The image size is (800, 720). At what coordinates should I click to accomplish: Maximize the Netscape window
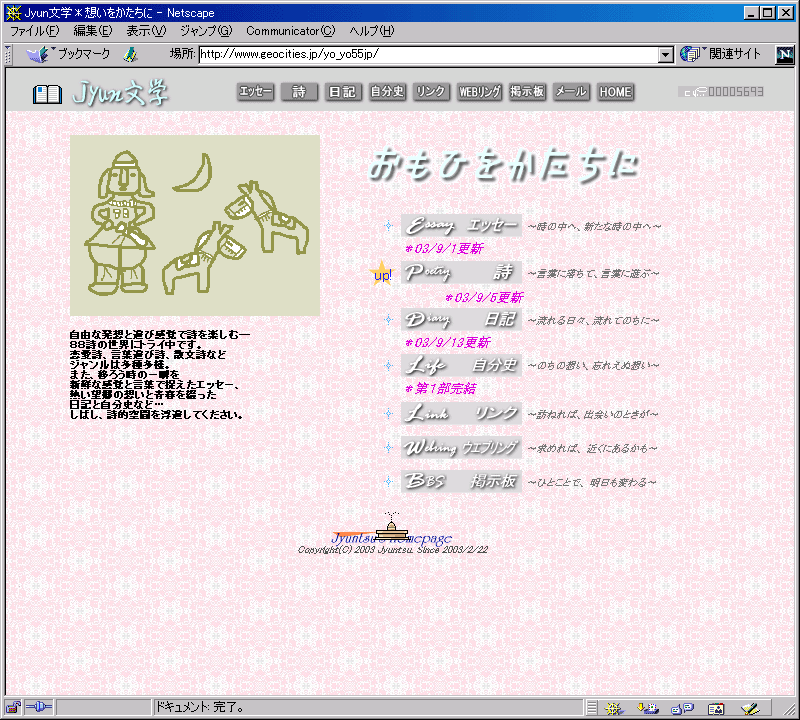pos(767,13)
